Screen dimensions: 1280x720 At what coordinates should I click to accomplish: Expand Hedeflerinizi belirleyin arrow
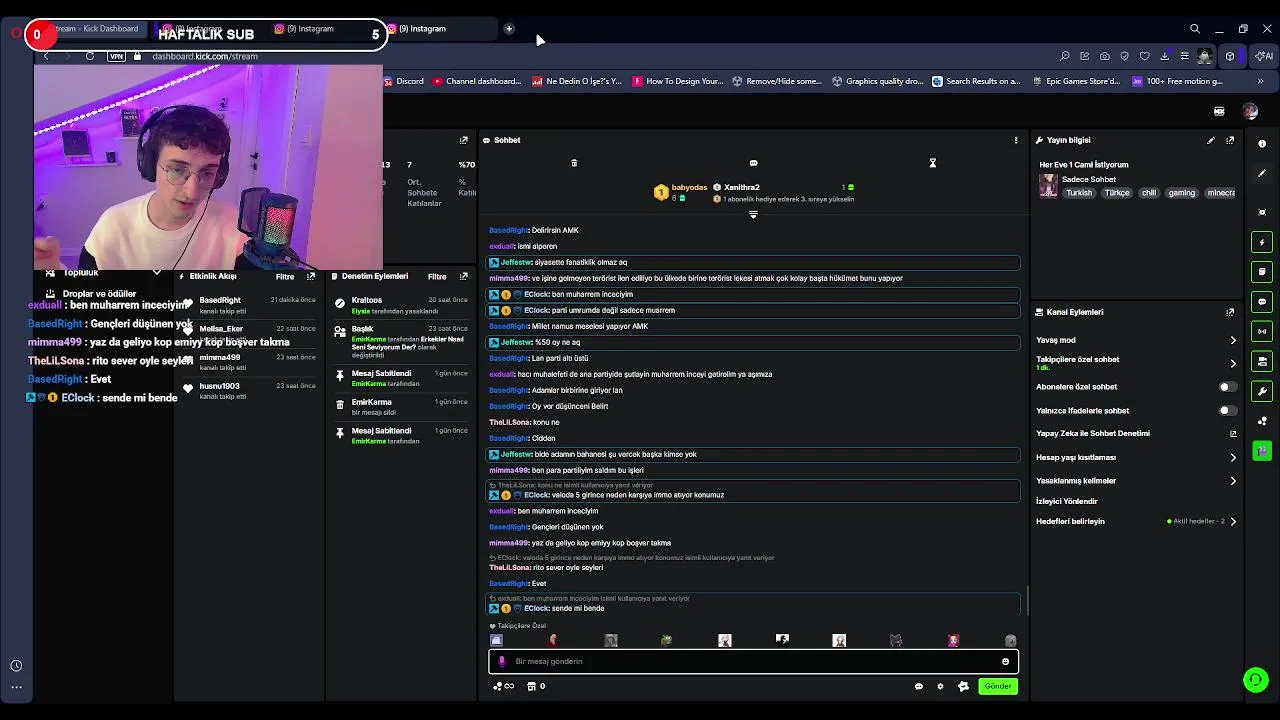(1232, 521)
